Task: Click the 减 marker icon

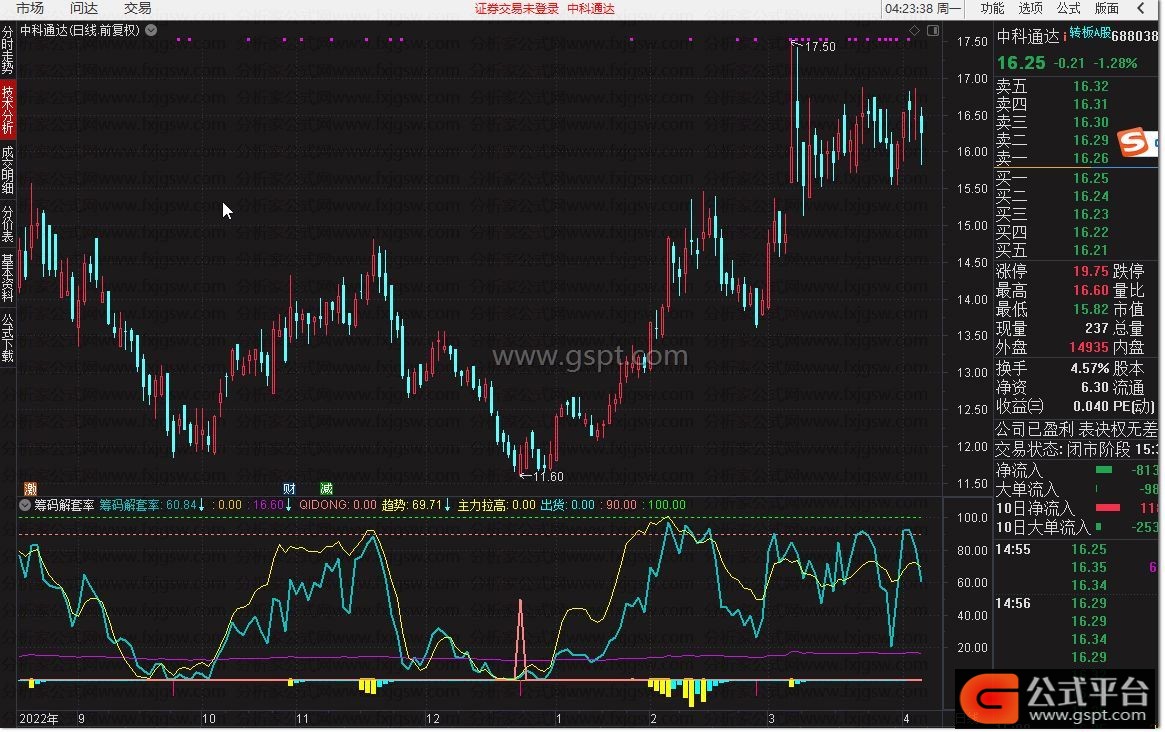Action: click(326, 488)
